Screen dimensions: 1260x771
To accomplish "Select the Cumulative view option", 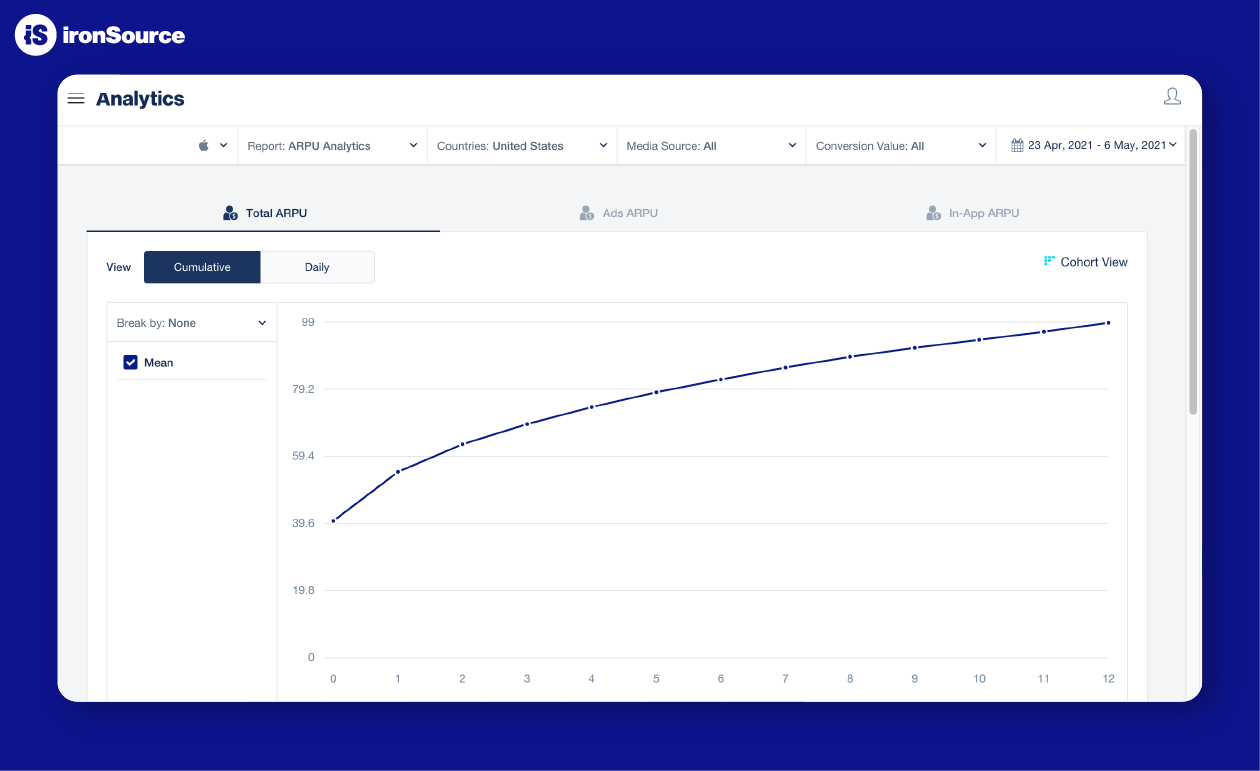I will 202,267.
